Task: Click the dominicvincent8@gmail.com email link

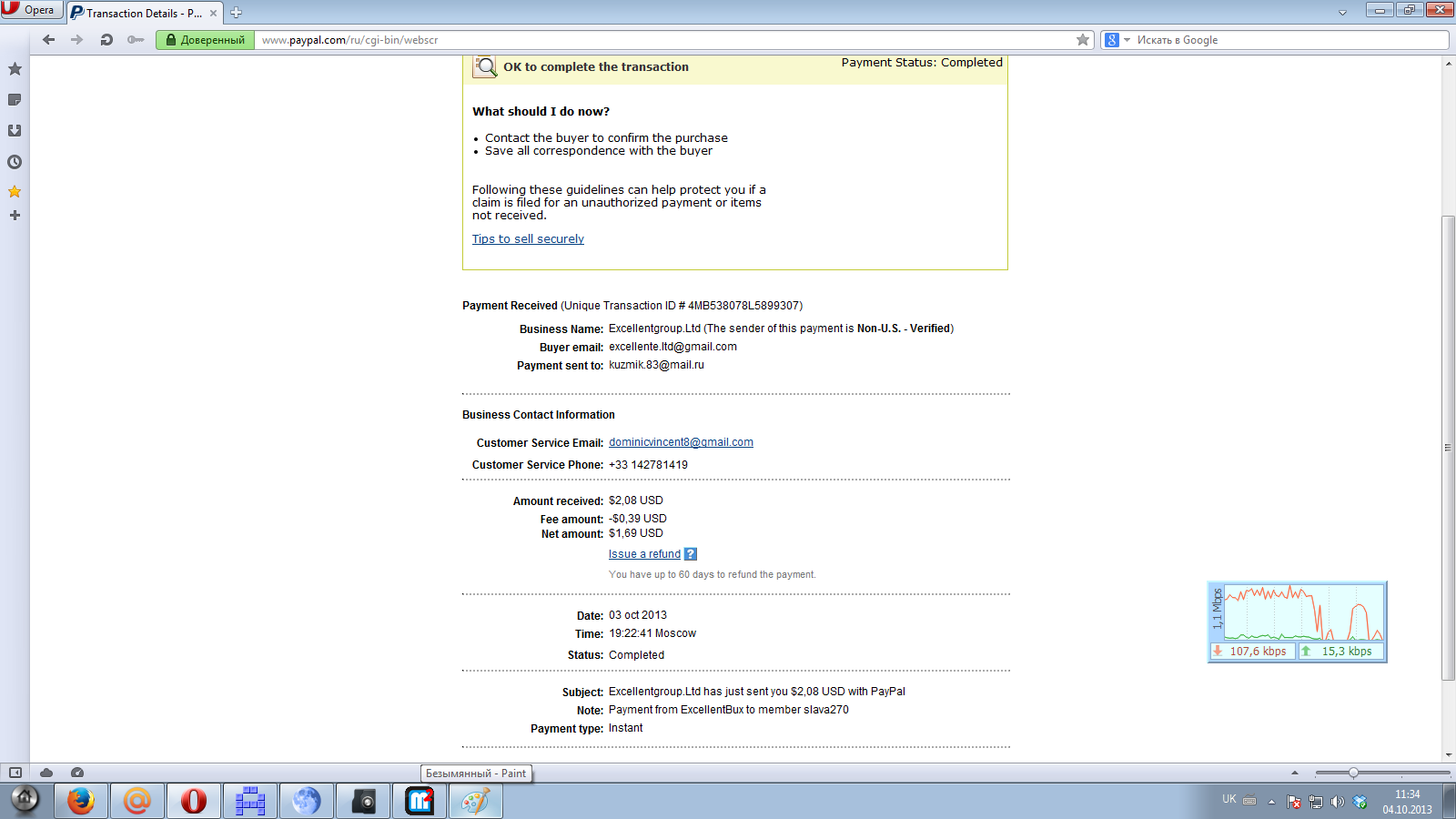Action: click(681, 442)
